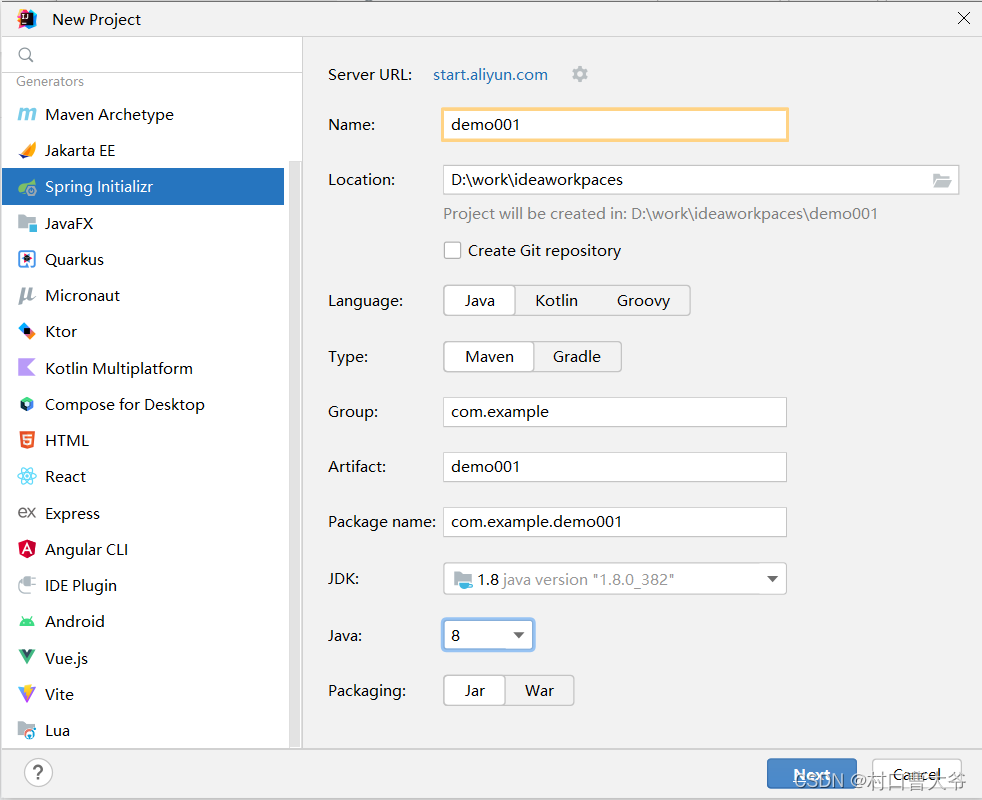The image size is (982, 800).
Task: Click the Name input field
Action: pyautogui.click(x=615, y=125)
